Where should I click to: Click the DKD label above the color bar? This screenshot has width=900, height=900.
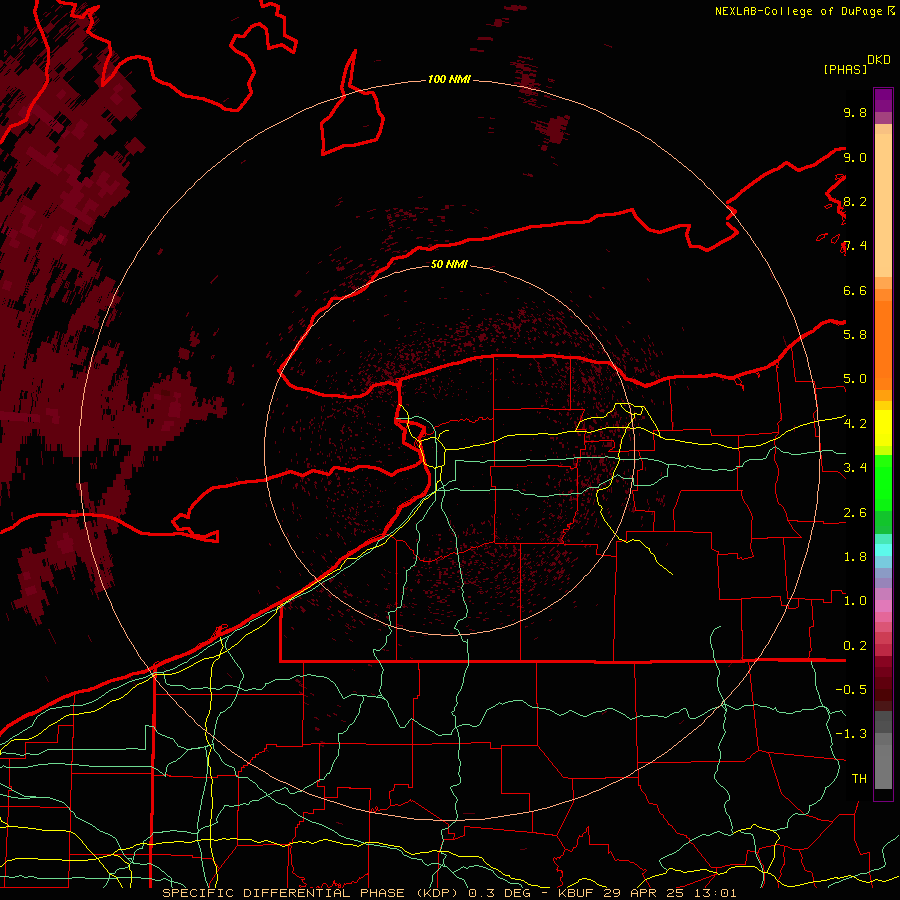coord(879,60)
